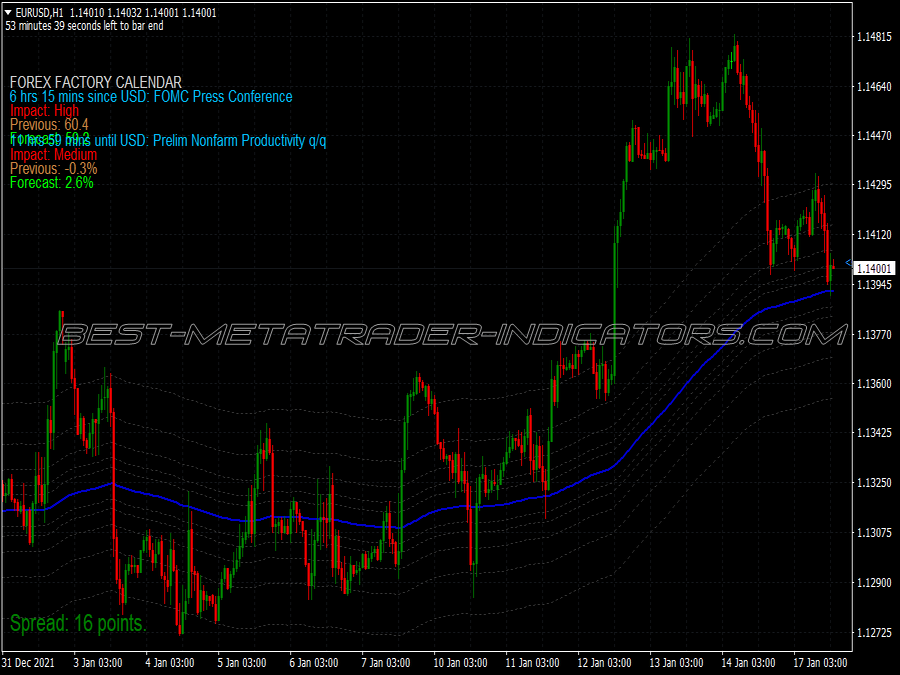Click the '6 Jan 03:00' time axis label
Viewport: 900px width, 675px height.
point(314,662)
